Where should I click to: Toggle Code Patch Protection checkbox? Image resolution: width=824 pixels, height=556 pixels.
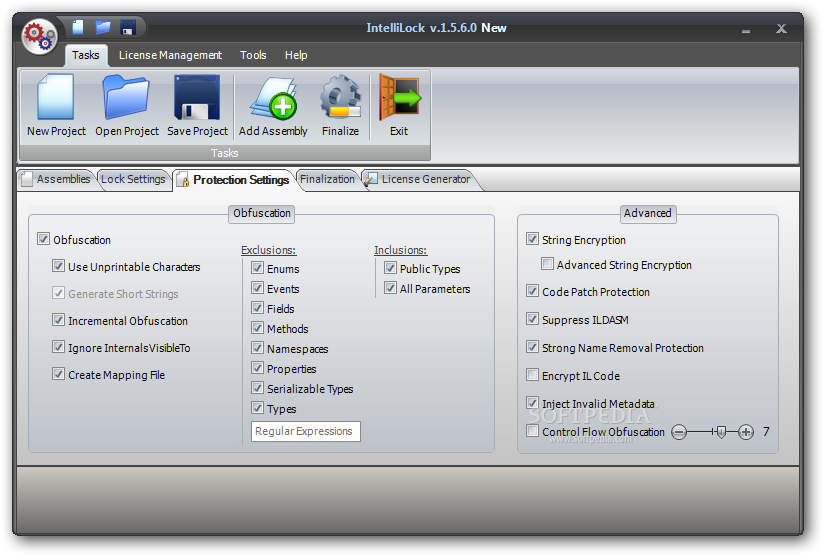point(532,291)
